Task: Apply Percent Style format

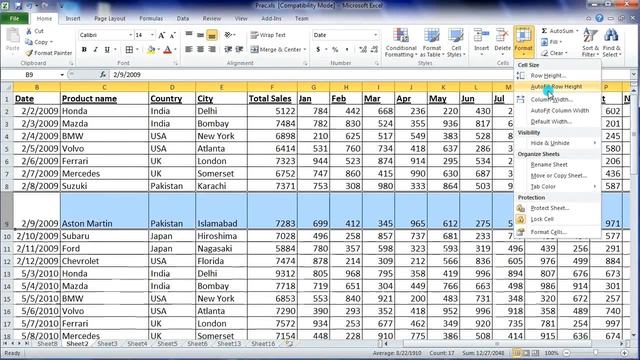Action: 335,49
